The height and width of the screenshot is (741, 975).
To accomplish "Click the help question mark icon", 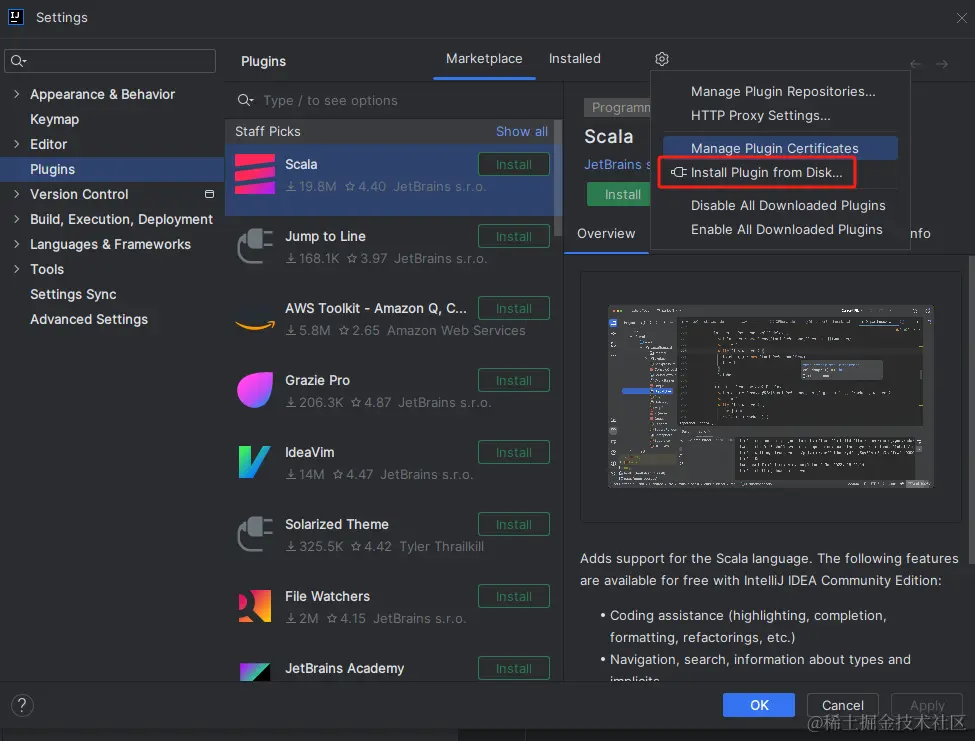I will point(22,706).
